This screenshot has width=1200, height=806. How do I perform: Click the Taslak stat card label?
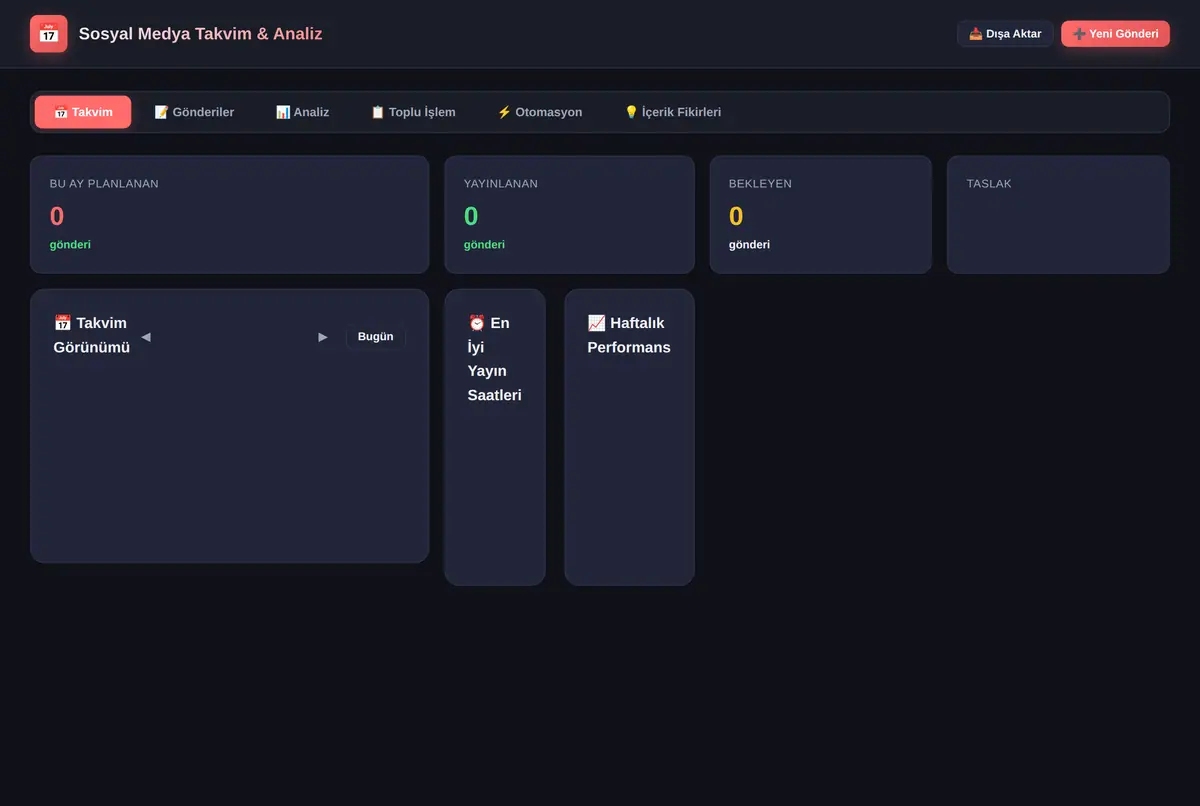click(989, 184)
